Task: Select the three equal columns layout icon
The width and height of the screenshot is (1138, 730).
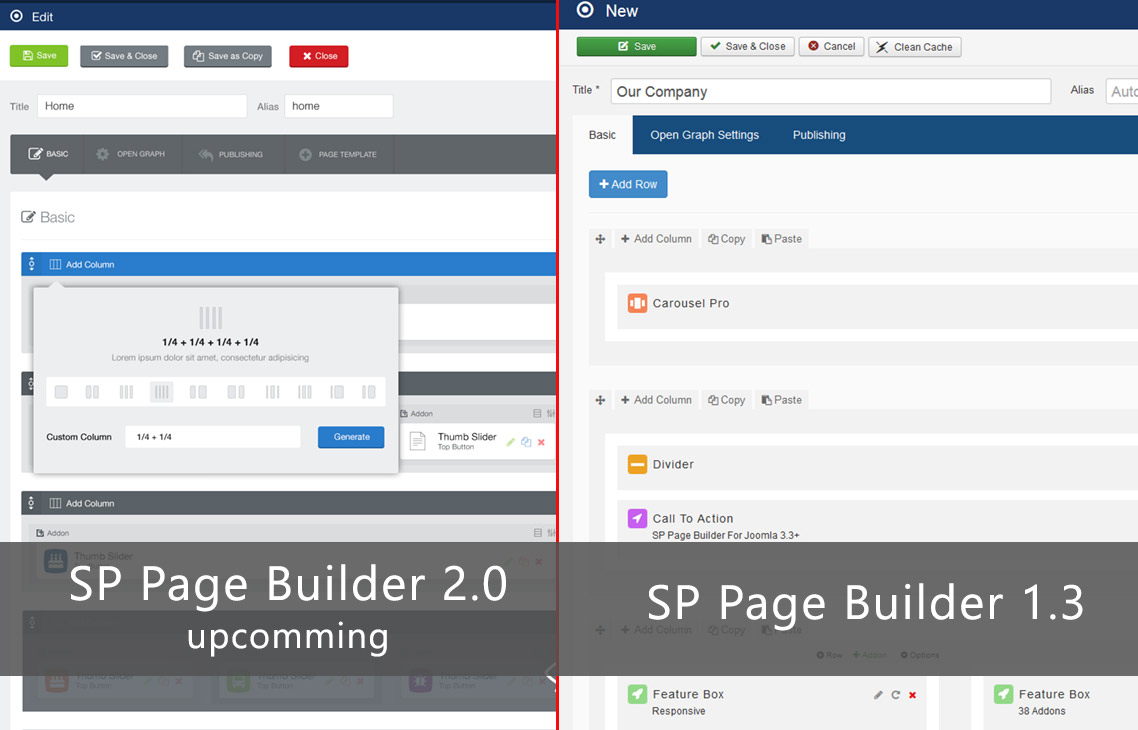Action: (126, 392)
